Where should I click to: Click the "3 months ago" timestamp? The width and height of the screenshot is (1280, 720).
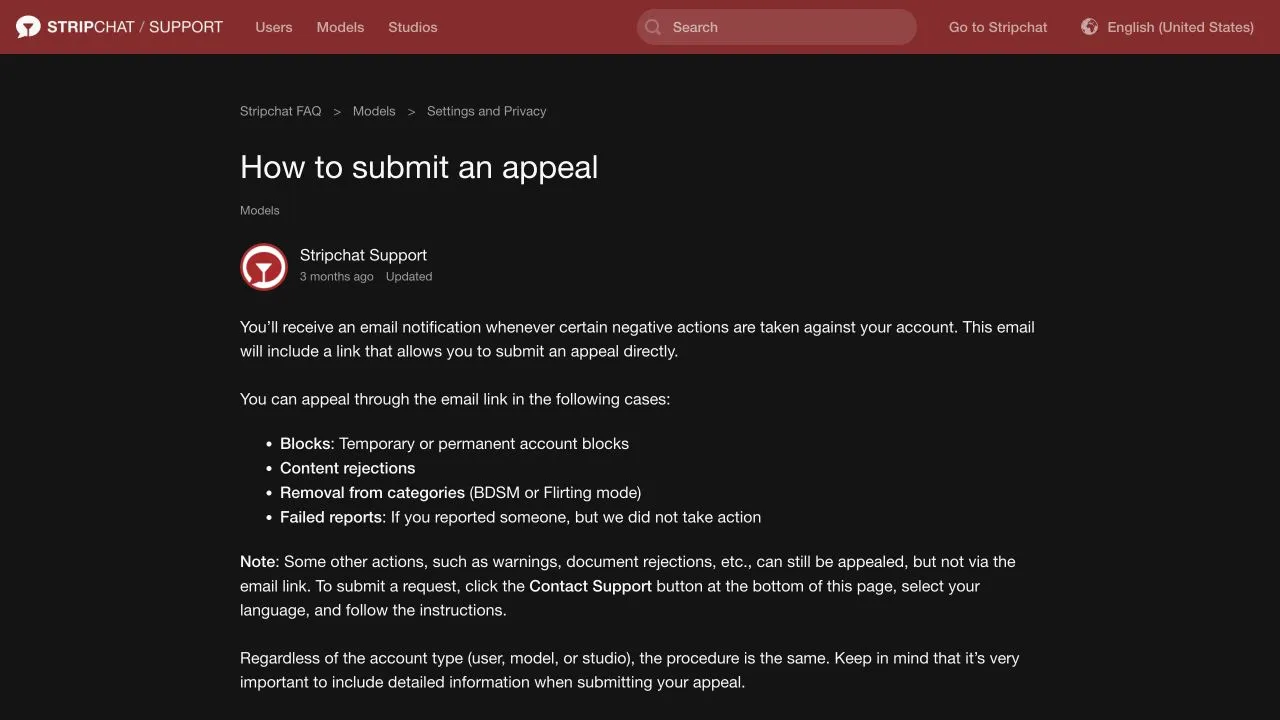coord(337,277)
